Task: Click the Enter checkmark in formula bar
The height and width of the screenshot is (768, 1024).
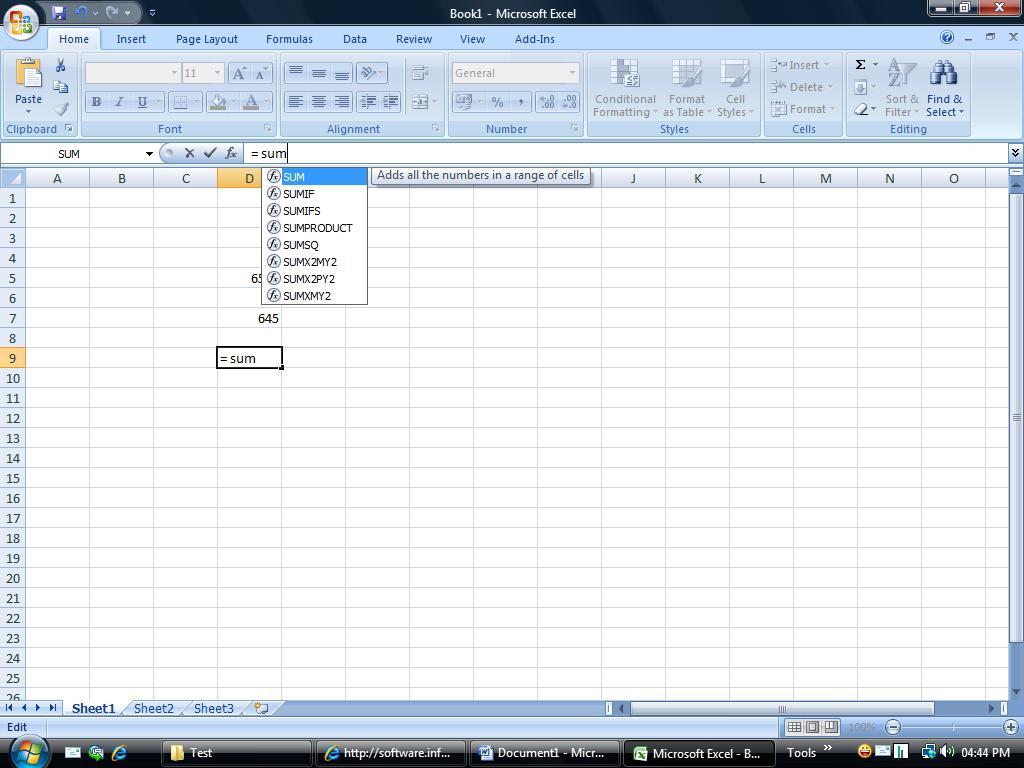Action: point(210,153)
